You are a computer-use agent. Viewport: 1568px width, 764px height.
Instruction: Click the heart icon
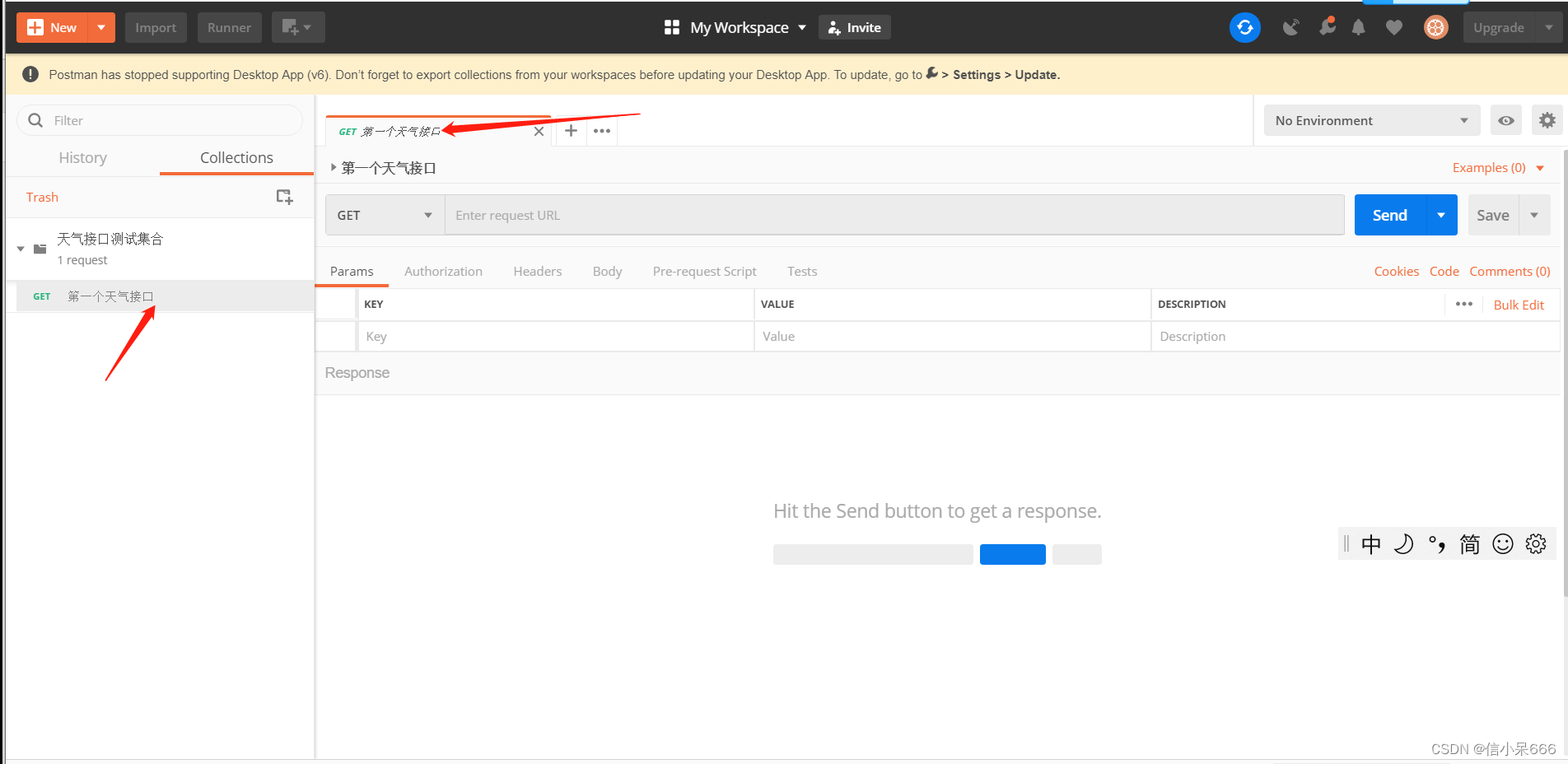pyautogui.click(x=1393, y=27)
